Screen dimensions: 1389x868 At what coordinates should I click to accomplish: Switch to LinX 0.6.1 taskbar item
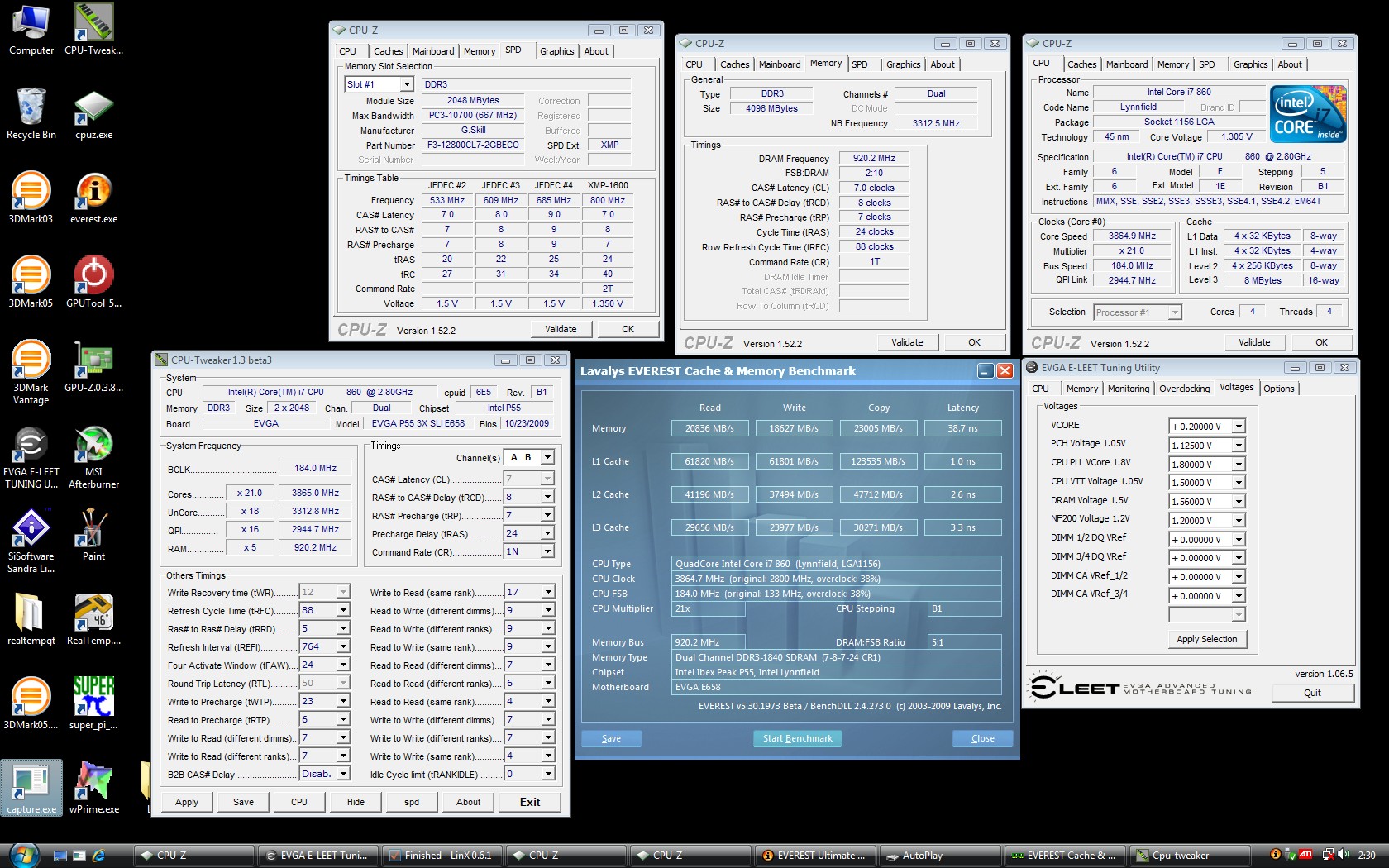[x=442, y=856]
